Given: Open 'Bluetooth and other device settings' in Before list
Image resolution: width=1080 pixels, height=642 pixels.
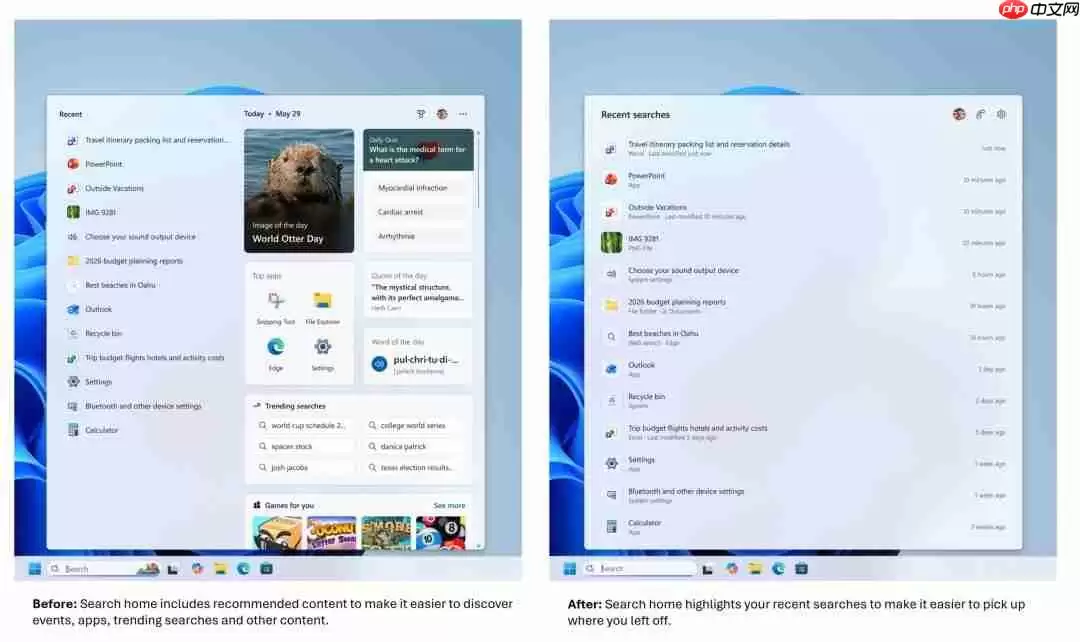Looking at the screenshot, I should (134, 406).
